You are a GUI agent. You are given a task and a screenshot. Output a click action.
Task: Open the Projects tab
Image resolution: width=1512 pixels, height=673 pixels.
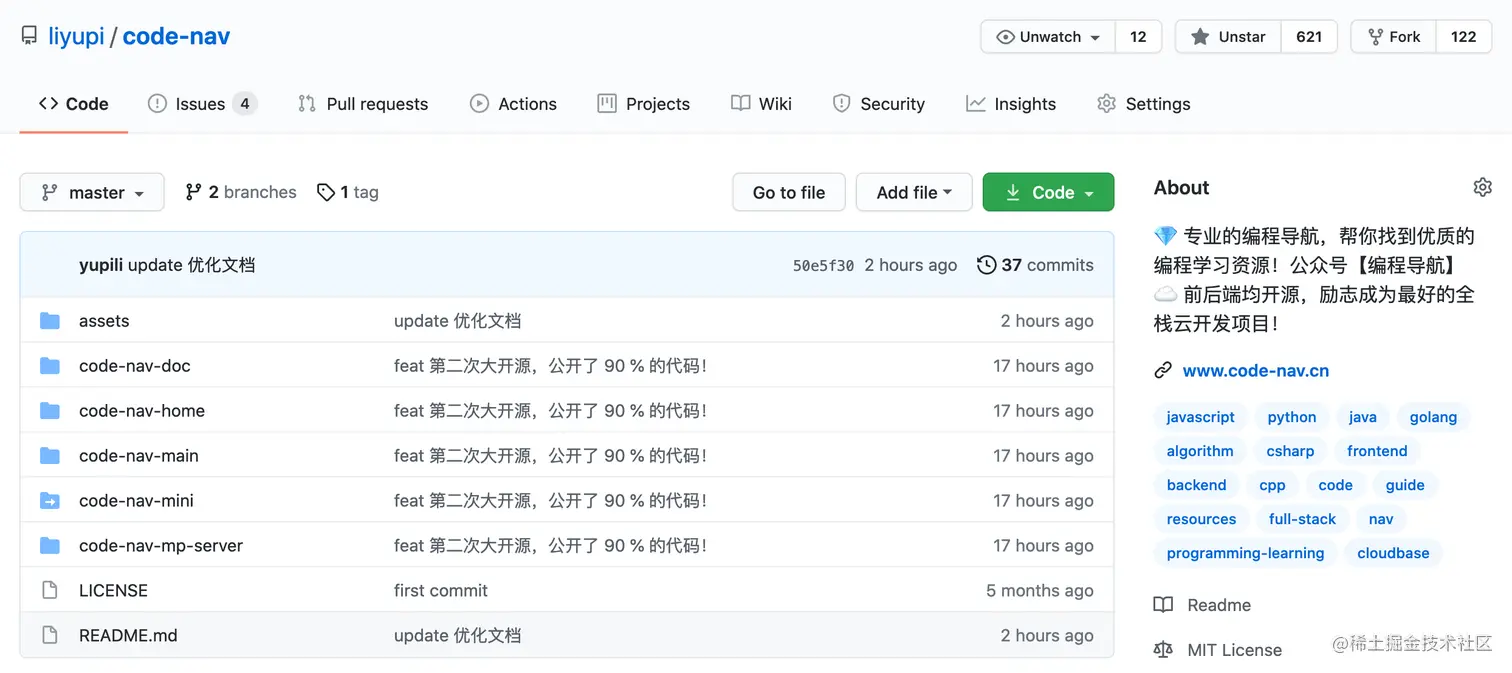click(x=643, y=104)
